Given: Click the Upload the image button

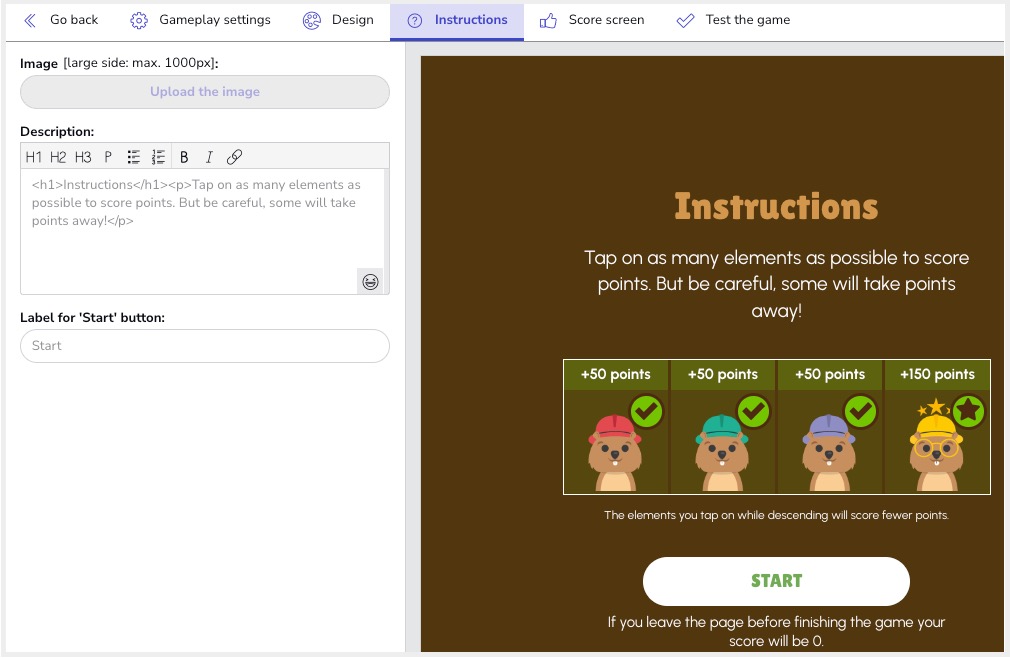Looking at the screenshot, I should pos(205,92).
